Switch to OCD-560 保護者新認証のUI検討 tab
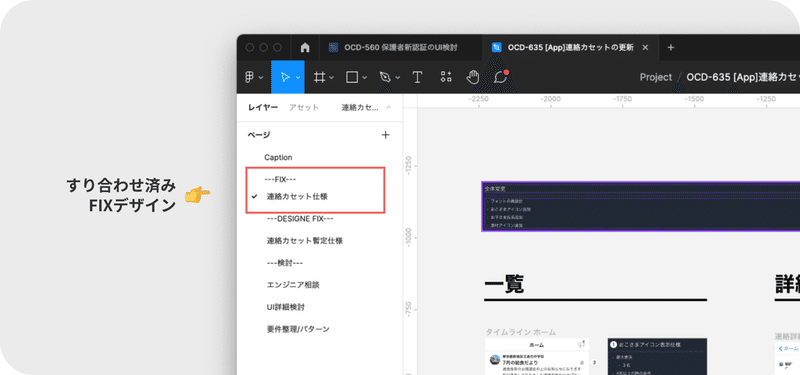 (401, 47)
